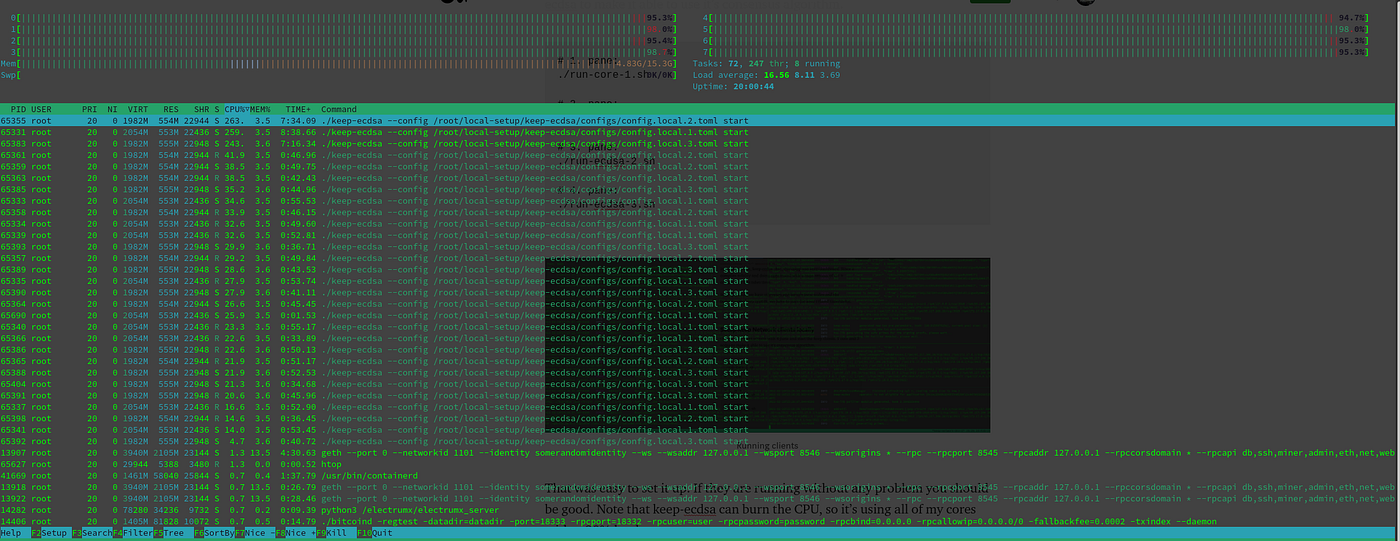Select the htop process row 65627
Image resolution: width=1400 pixels, height=541 pixels.
700,464
